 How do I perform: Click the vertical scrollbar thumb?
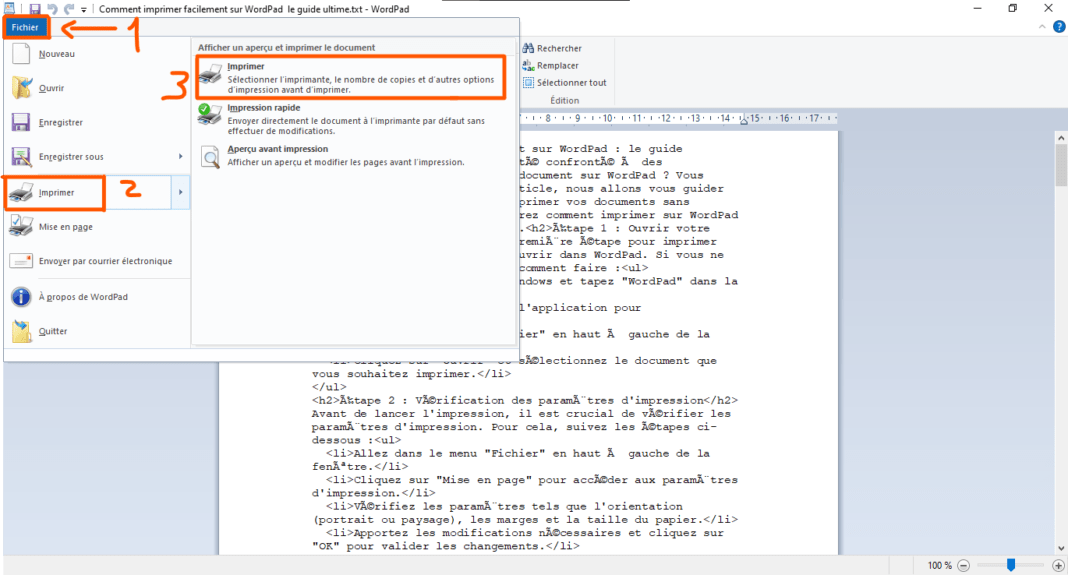pos(1061,166)
